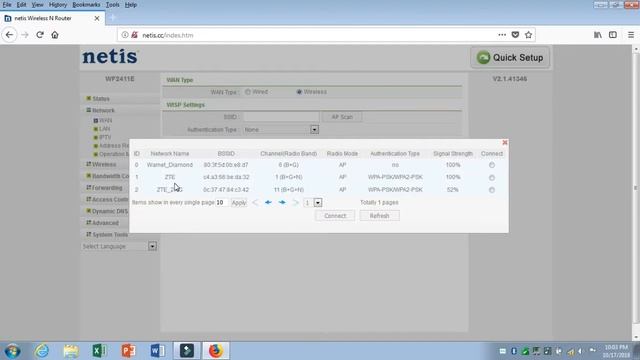The height and width of the screenshot is (360, 640).
Task: Open the View menu
Action: pyautogui.click(x=37, y=5)
